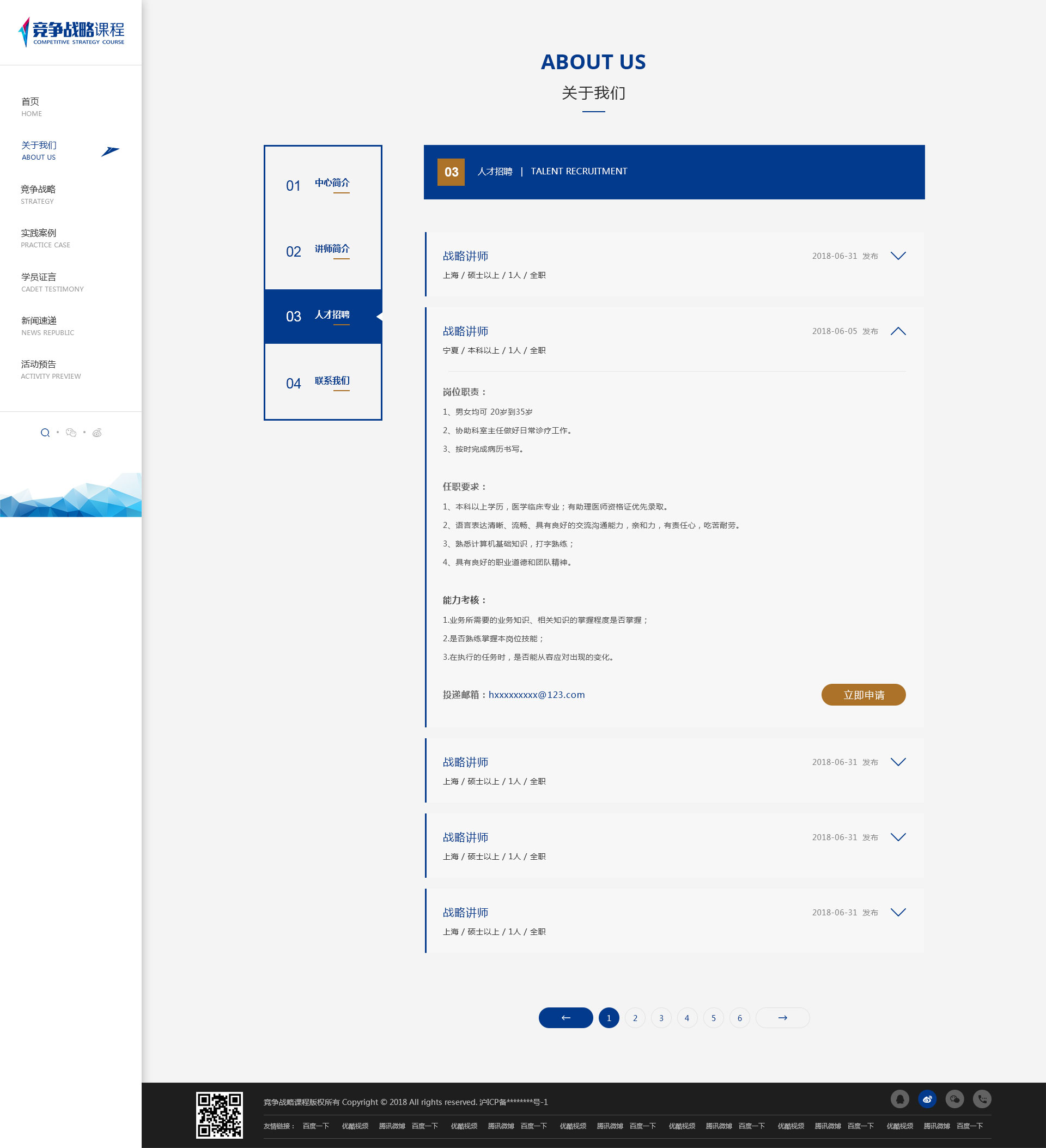
Task: Collapse the 2018-06-05 job listing
Action: coord(897,331)
